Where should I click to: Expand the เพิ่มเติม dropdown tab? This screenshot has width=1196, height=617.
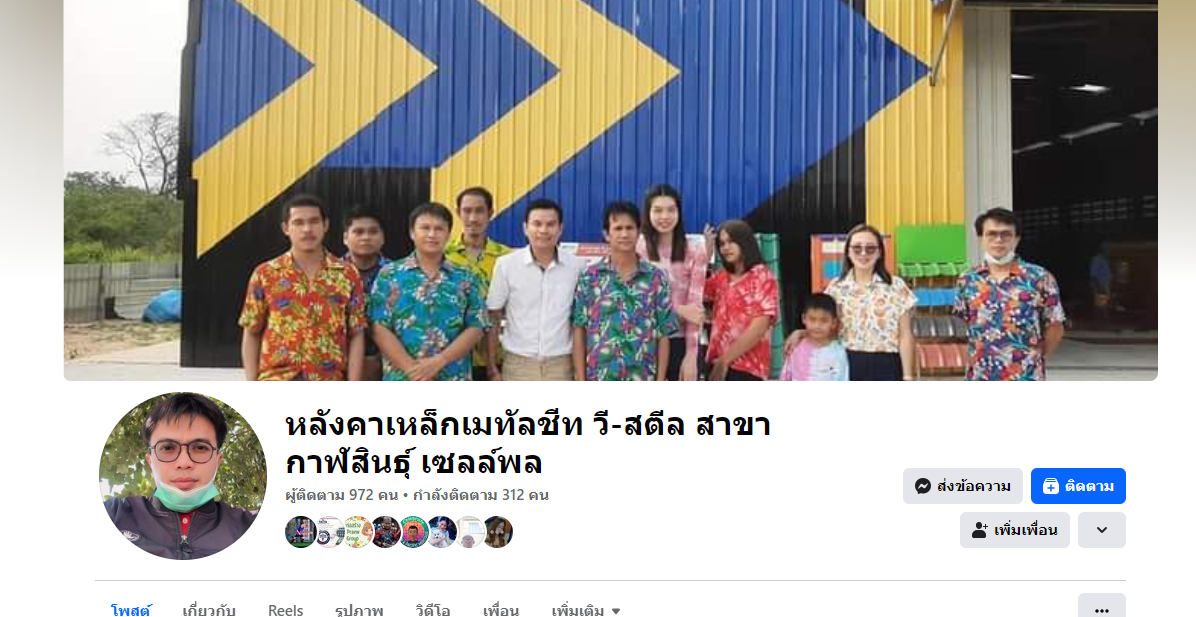[586, 610]
